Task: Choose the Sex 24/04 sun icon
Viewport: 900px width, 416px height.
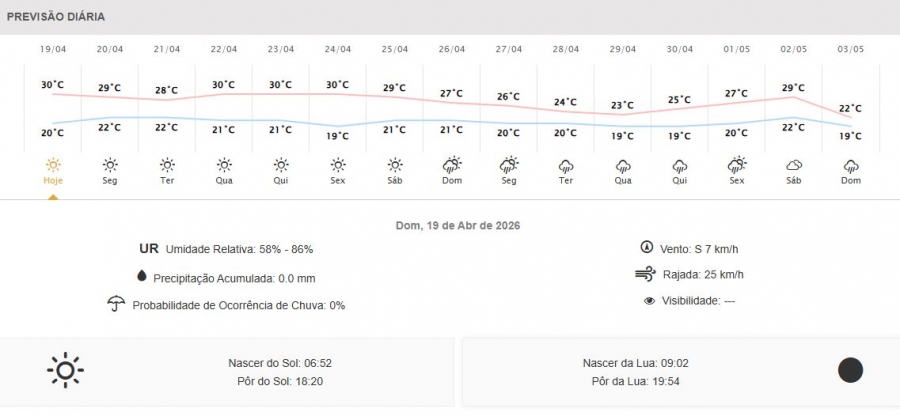Action: (x=338, y=165)
